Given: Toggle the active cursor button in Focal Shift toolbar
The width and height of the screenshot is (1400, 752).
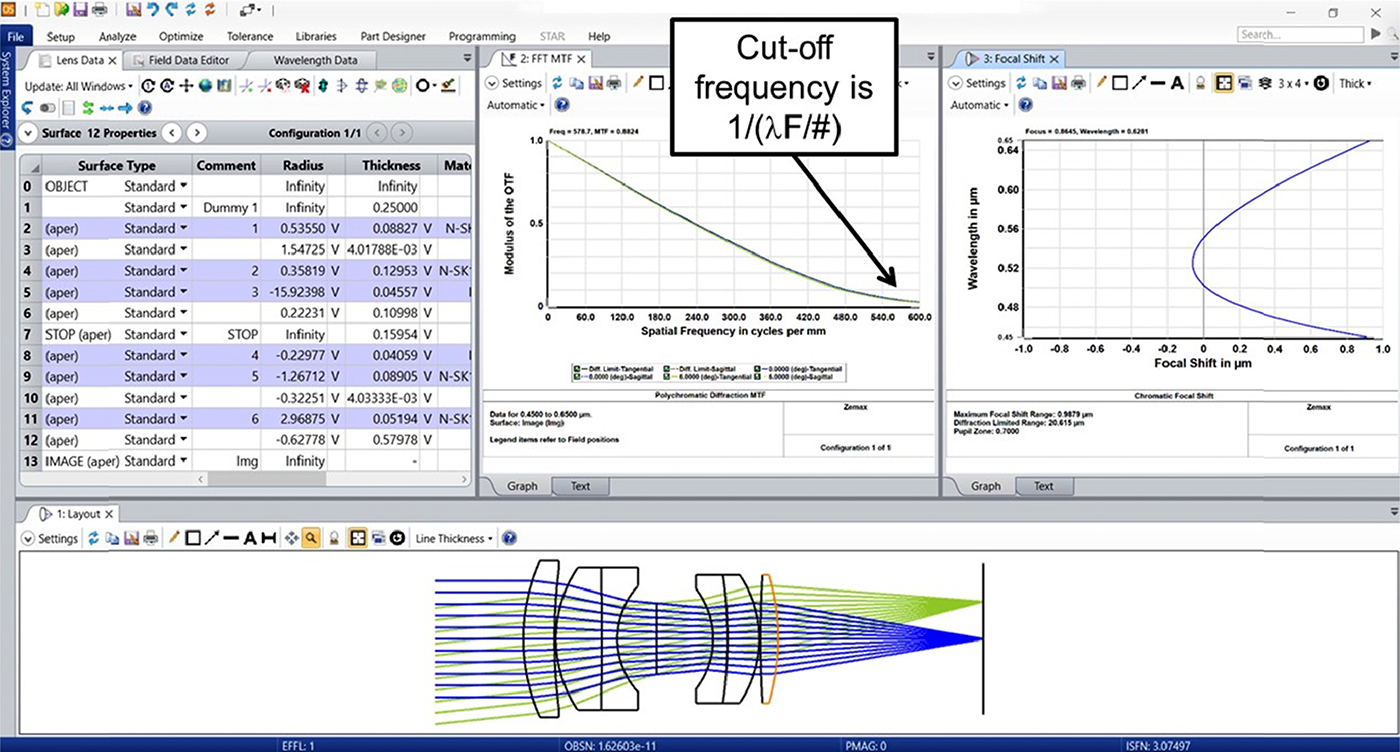Looking at the screenshot, I should pyautogui.click(x=1222, y=83).
